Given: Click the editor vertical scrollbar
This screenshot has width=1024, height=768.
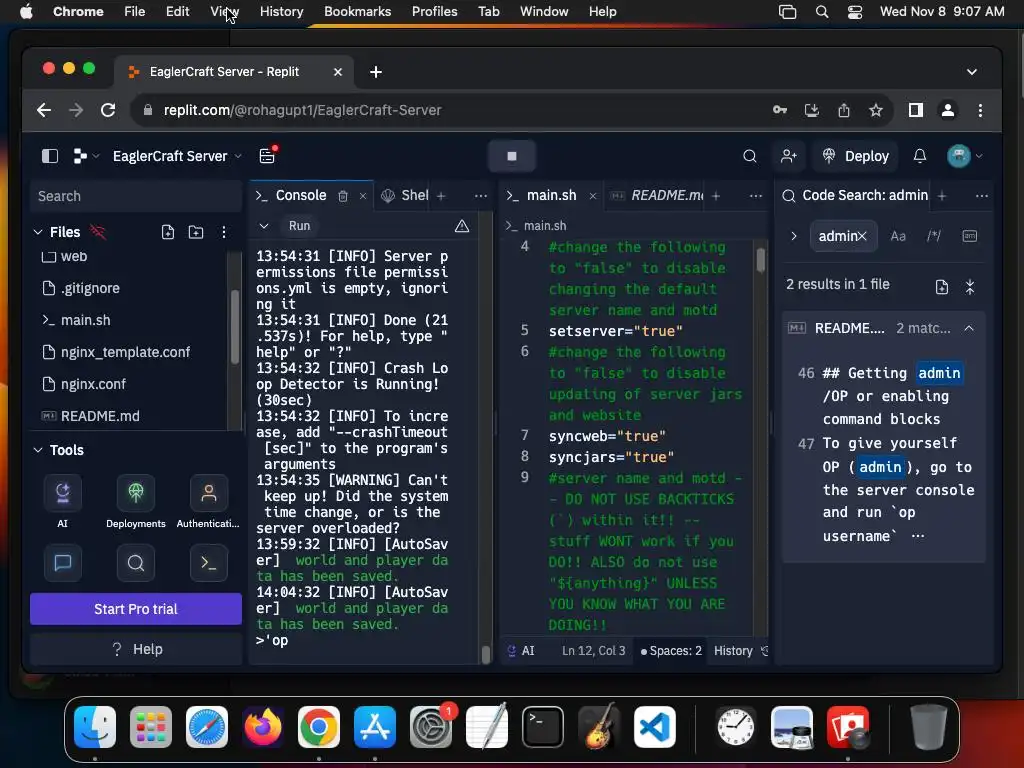Looking at the screenshot, I should (x=761, y=259).
